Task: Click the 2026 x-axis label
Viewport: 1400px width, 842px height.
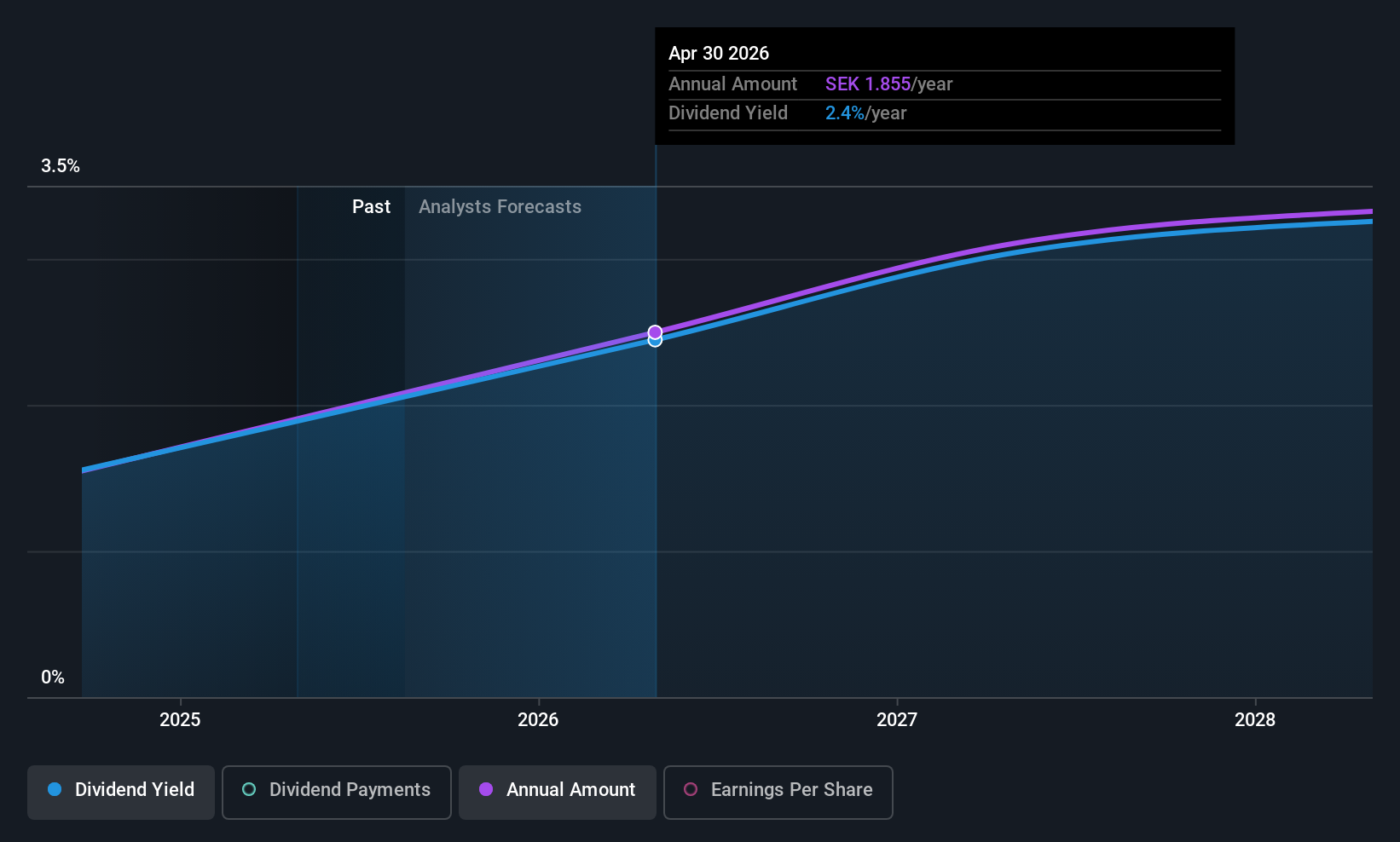Action: [538, 720]
